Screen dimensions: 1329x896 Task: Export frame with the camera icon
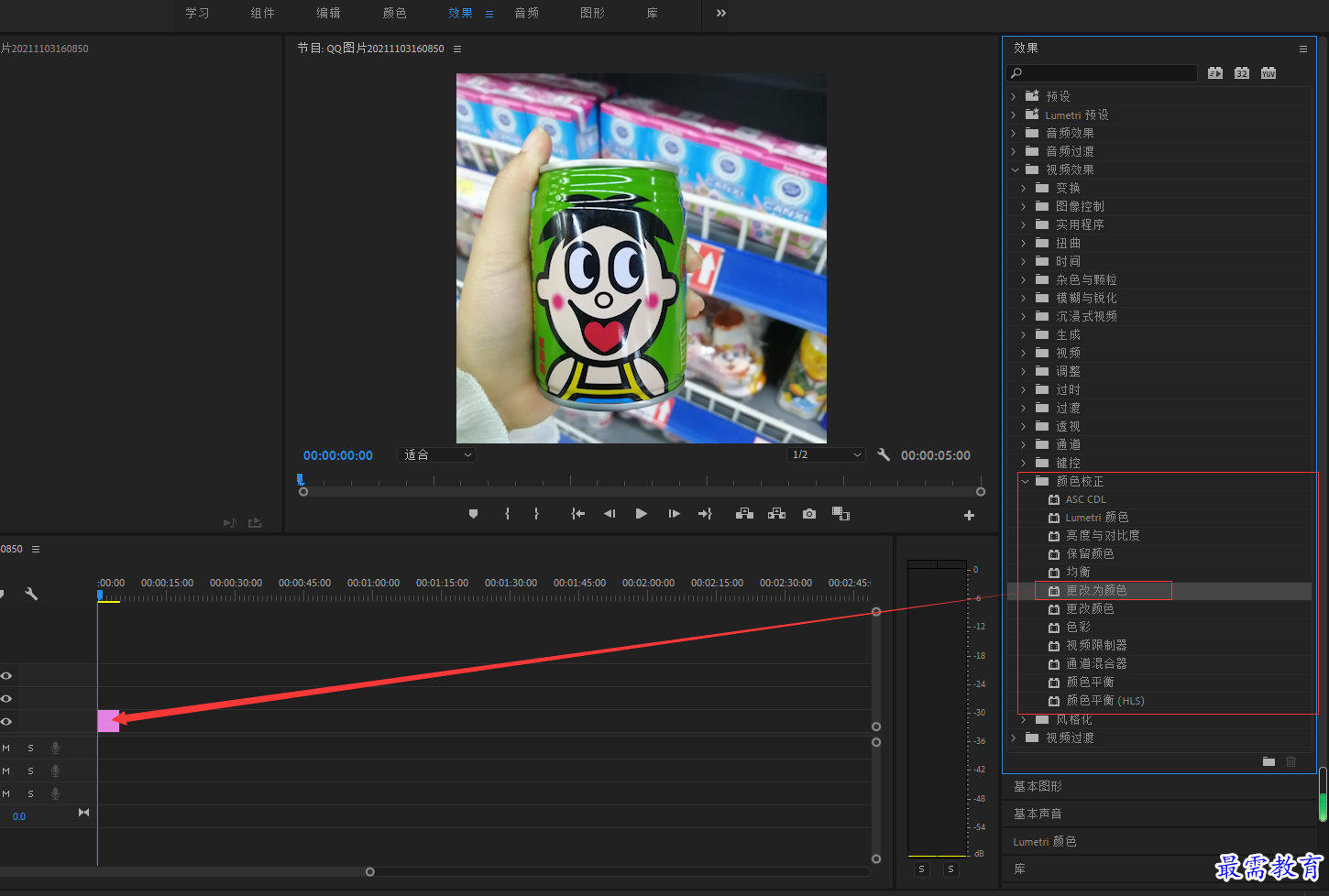(x=808, y=514)
